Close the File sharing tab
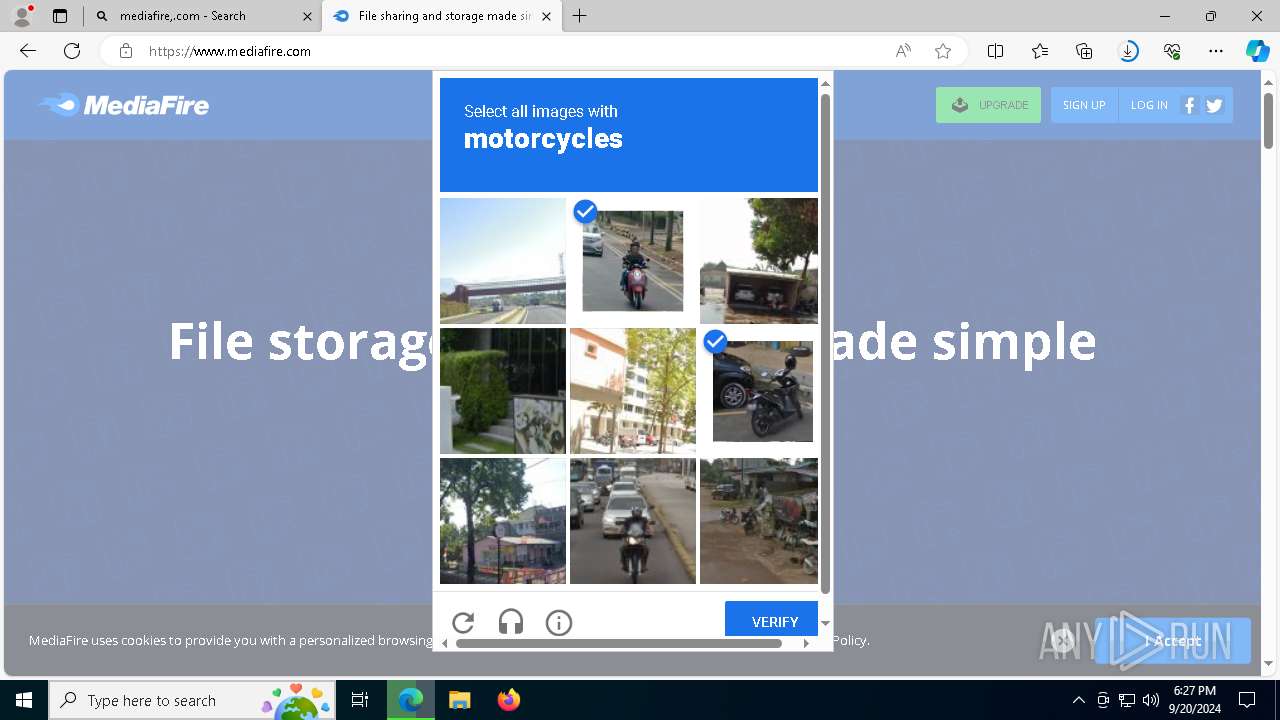 546,16
